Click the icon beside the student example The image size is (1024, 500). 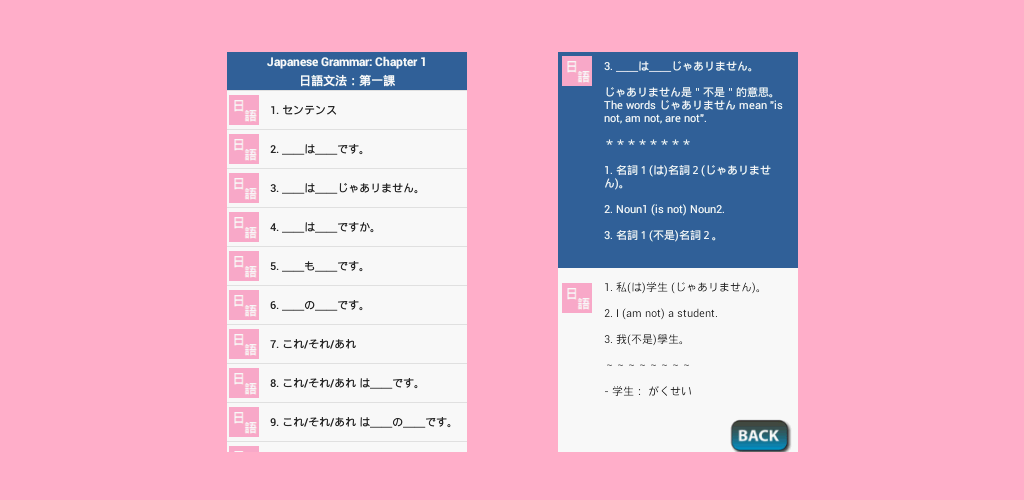pyautogui.click(x=577, y=298)
